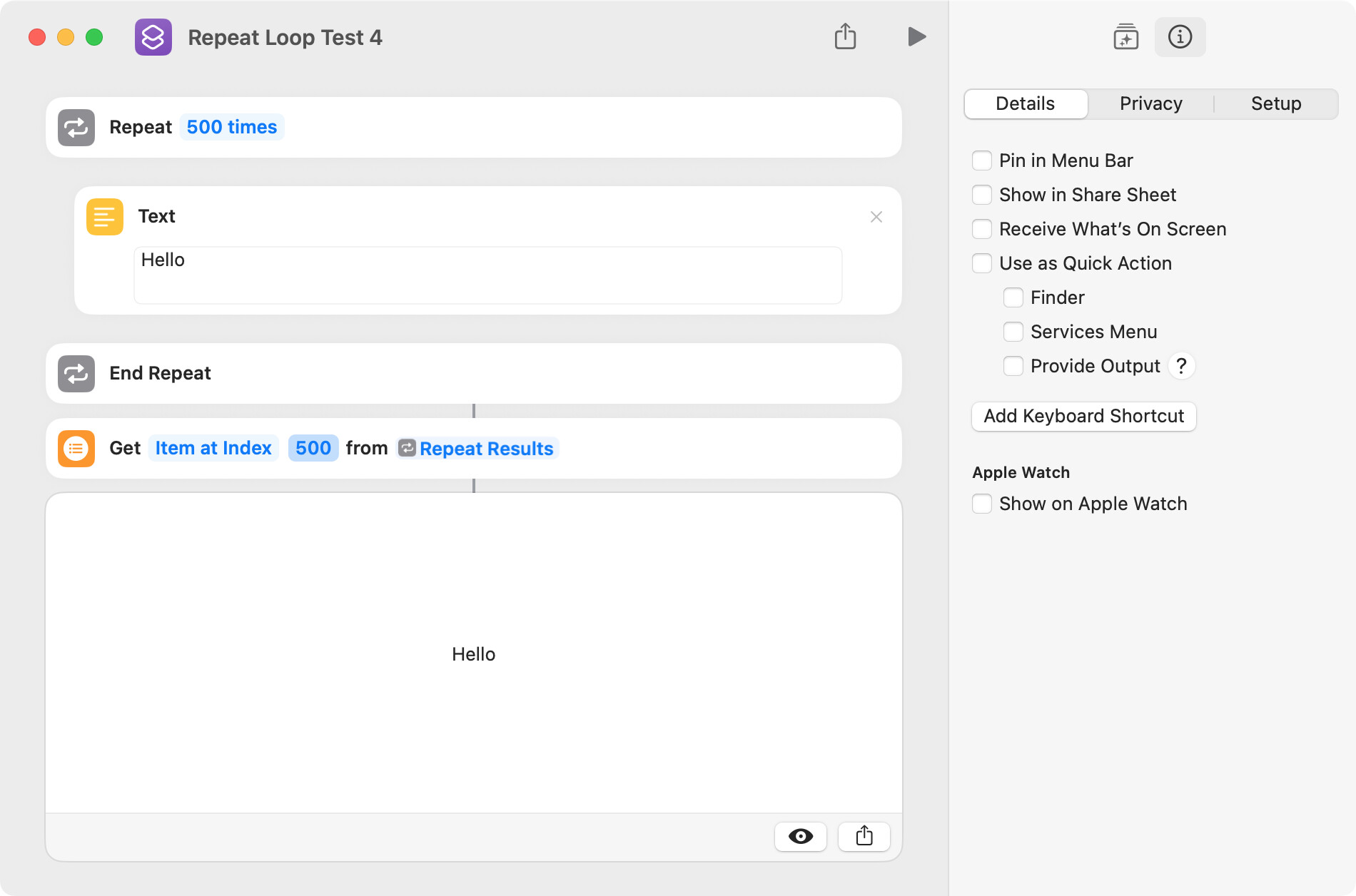Check the Services Menu option

pos(1013,332)
